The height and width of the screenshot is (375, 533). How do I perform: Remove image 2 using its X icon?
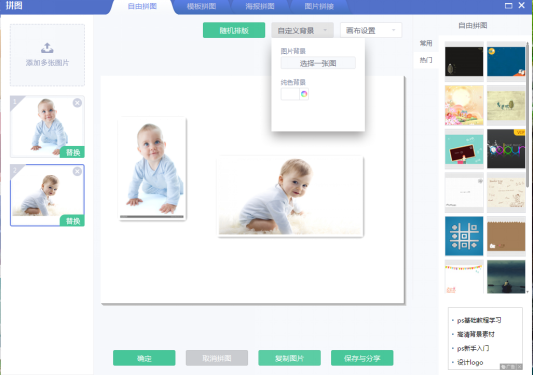(78, 171)
